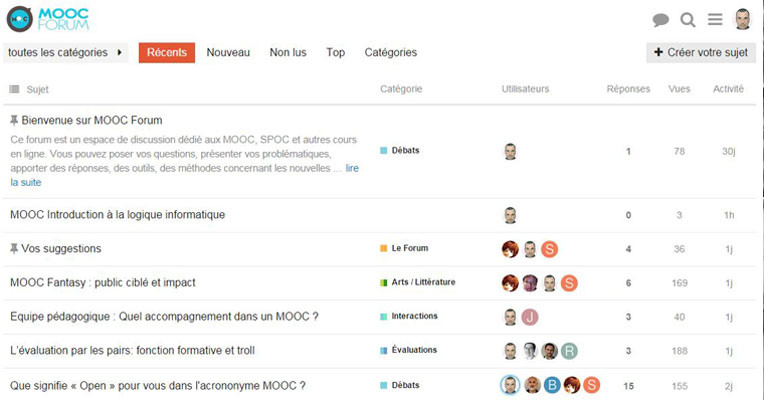
Task: Switch to the Non lus tab
Action: click(x=288, y=53)
